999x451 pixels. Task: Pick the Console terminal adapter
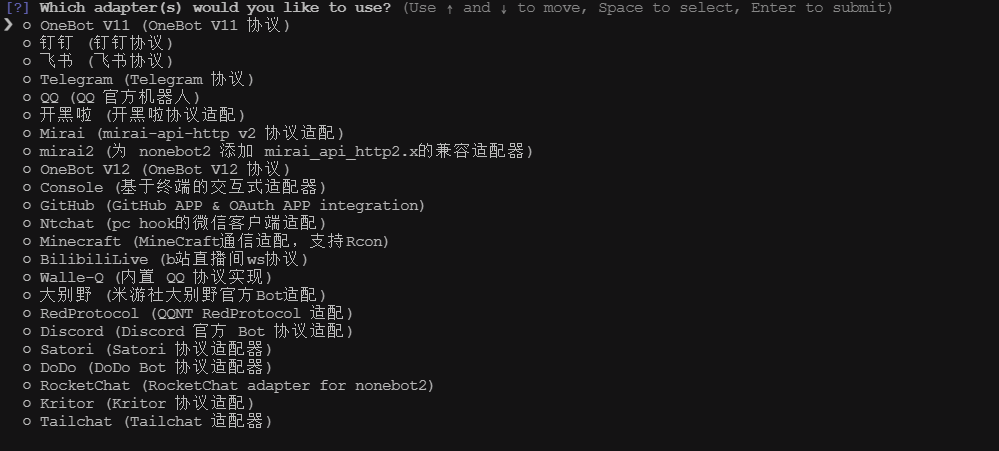(x=174, y=187)
